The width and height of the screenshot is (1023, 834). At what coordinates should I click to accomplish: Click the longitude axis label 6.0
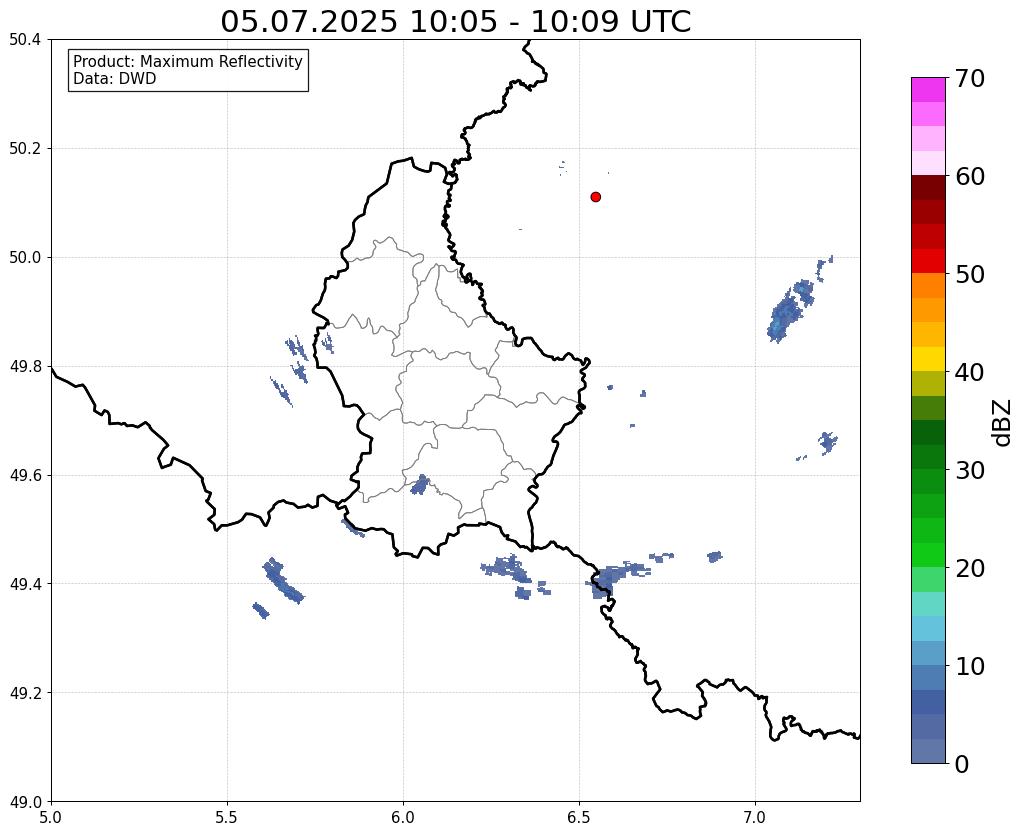pos(403,818)
